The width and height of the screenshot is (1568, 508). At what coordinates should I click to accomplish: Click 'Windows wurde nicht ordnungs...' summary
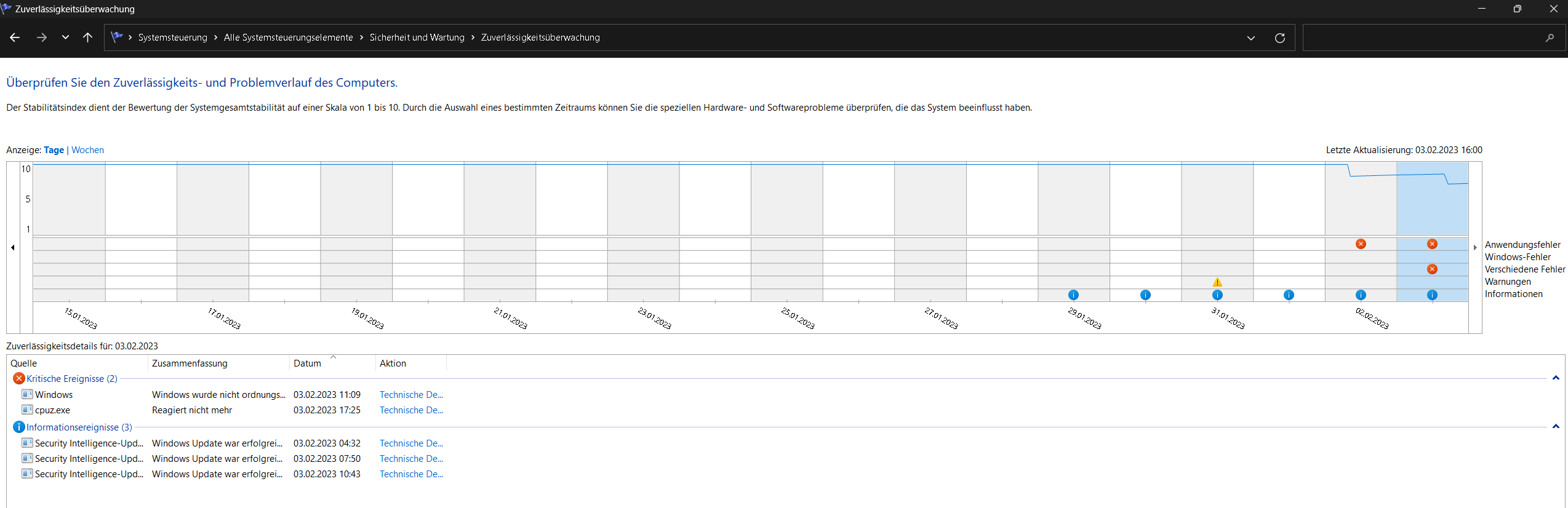pos(218,395)
